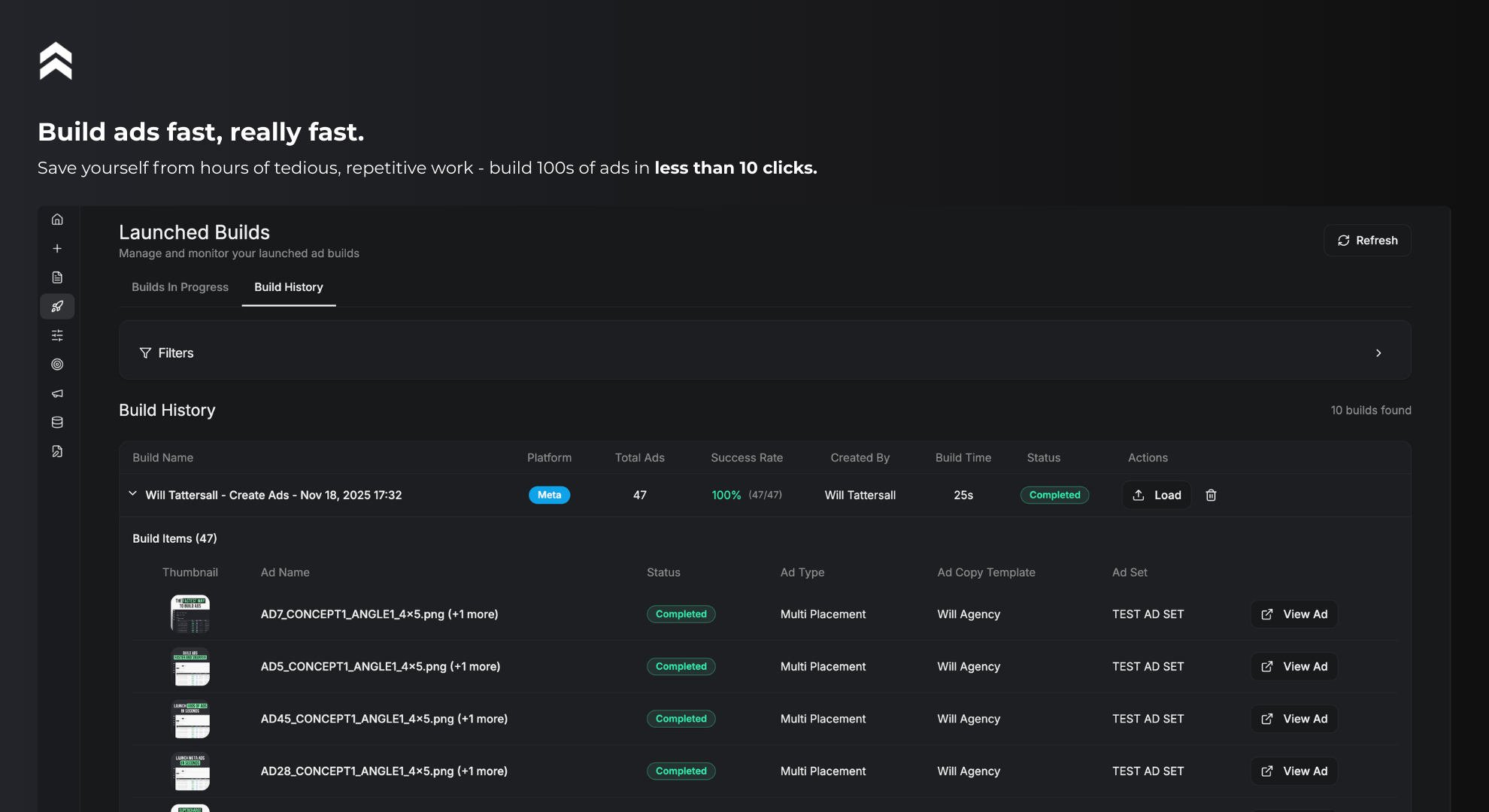Click the delete trash icon for the Will Tattersall build

(1211, 495)
